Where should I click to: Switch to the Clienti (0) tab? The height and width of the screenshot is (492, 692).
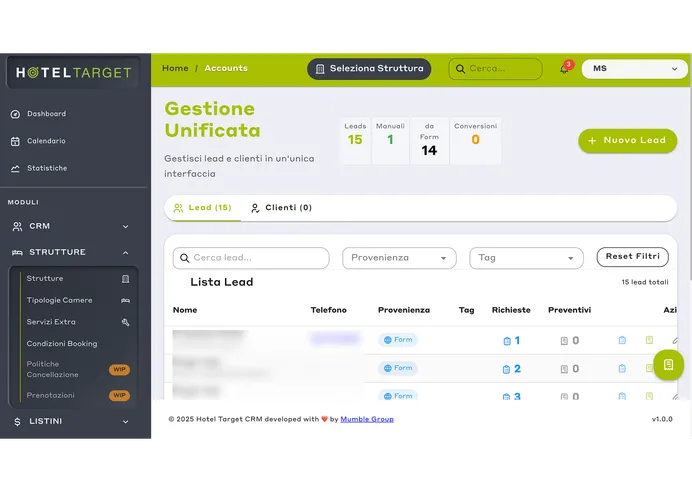tap(281, 208)
